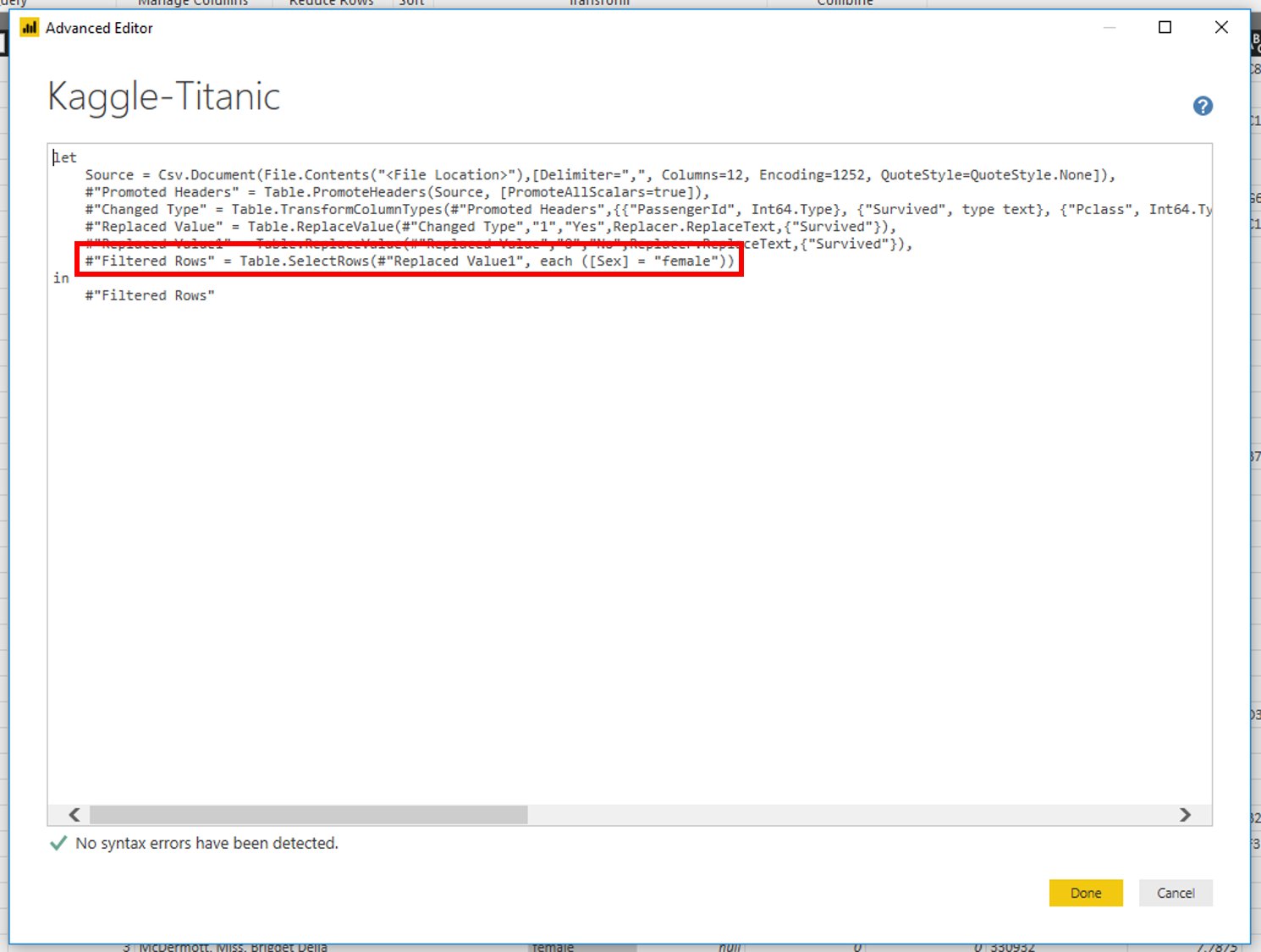Viewport: 1261px width, 952px height.
Task: Click the Kaggle-Titanic query title
Action: click(x=163, y=96)
